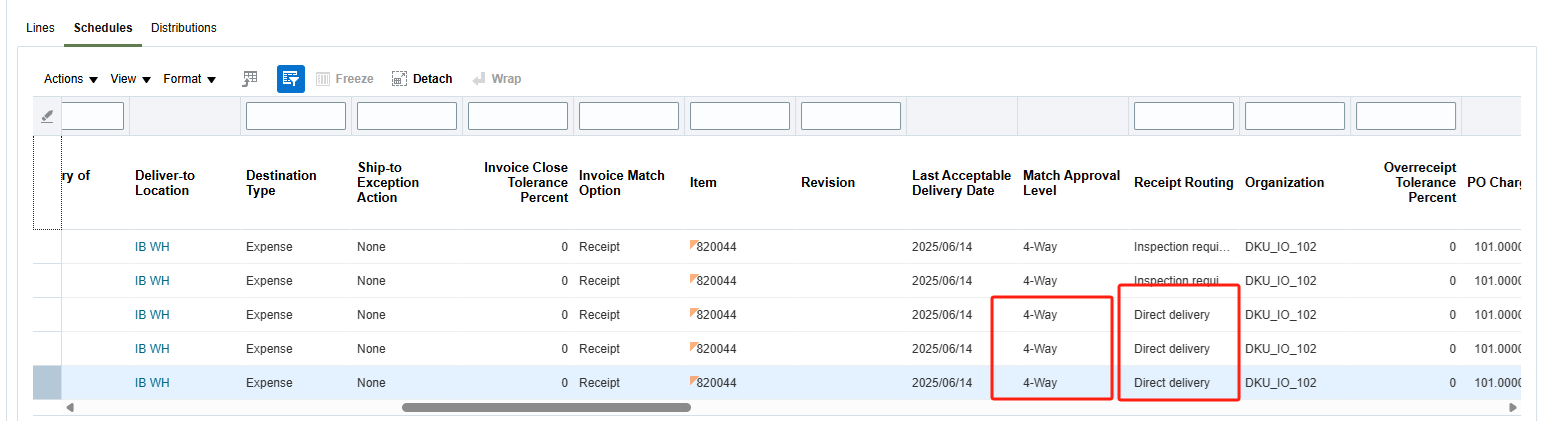1542x421 pixels.
Task: Click the orange flag on highlighted row's item
Action: [x=693, y=379]
